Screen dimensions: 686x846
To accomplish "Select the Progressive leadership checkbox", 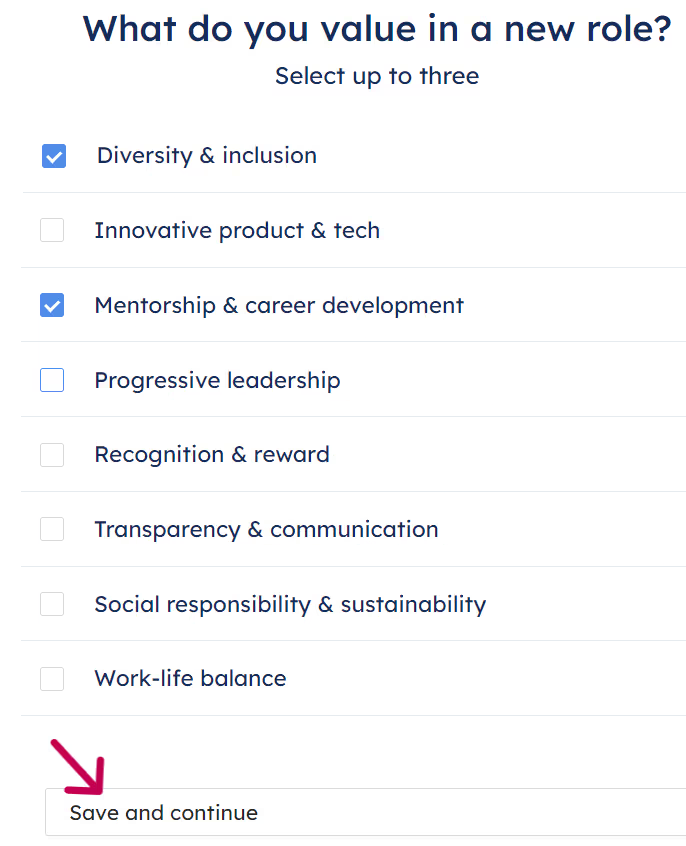I will click(53, 380).
